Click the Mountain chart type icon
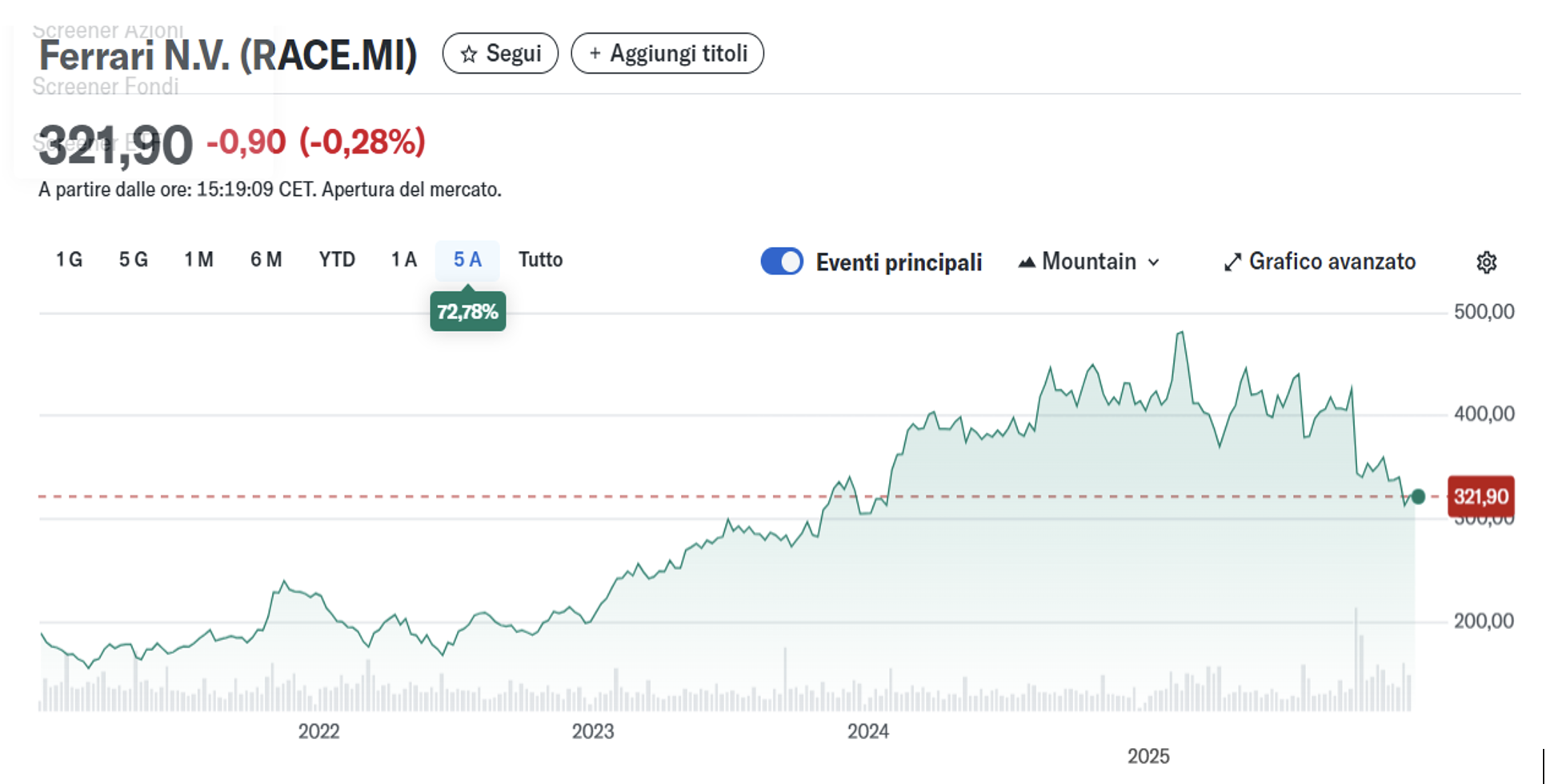The height and width of the screenshot is (784, 1546). [1027, 262]
